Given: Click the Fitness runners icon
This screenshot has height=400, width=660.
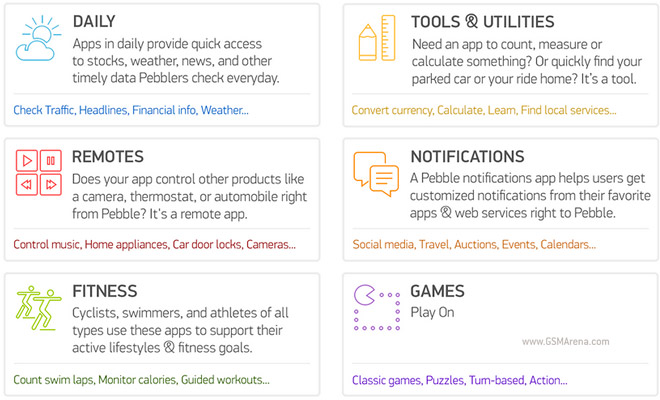Looking at the screenshot, I should point(38,308).
